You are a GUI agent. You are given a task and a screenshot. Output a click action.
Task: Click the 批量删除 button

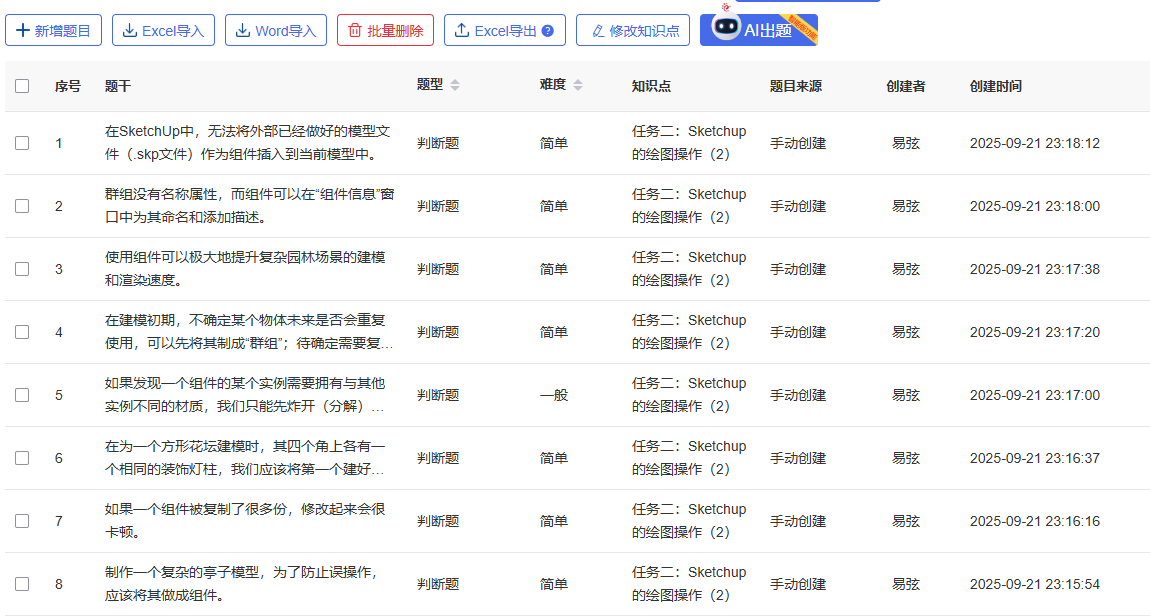pos(385,29)
